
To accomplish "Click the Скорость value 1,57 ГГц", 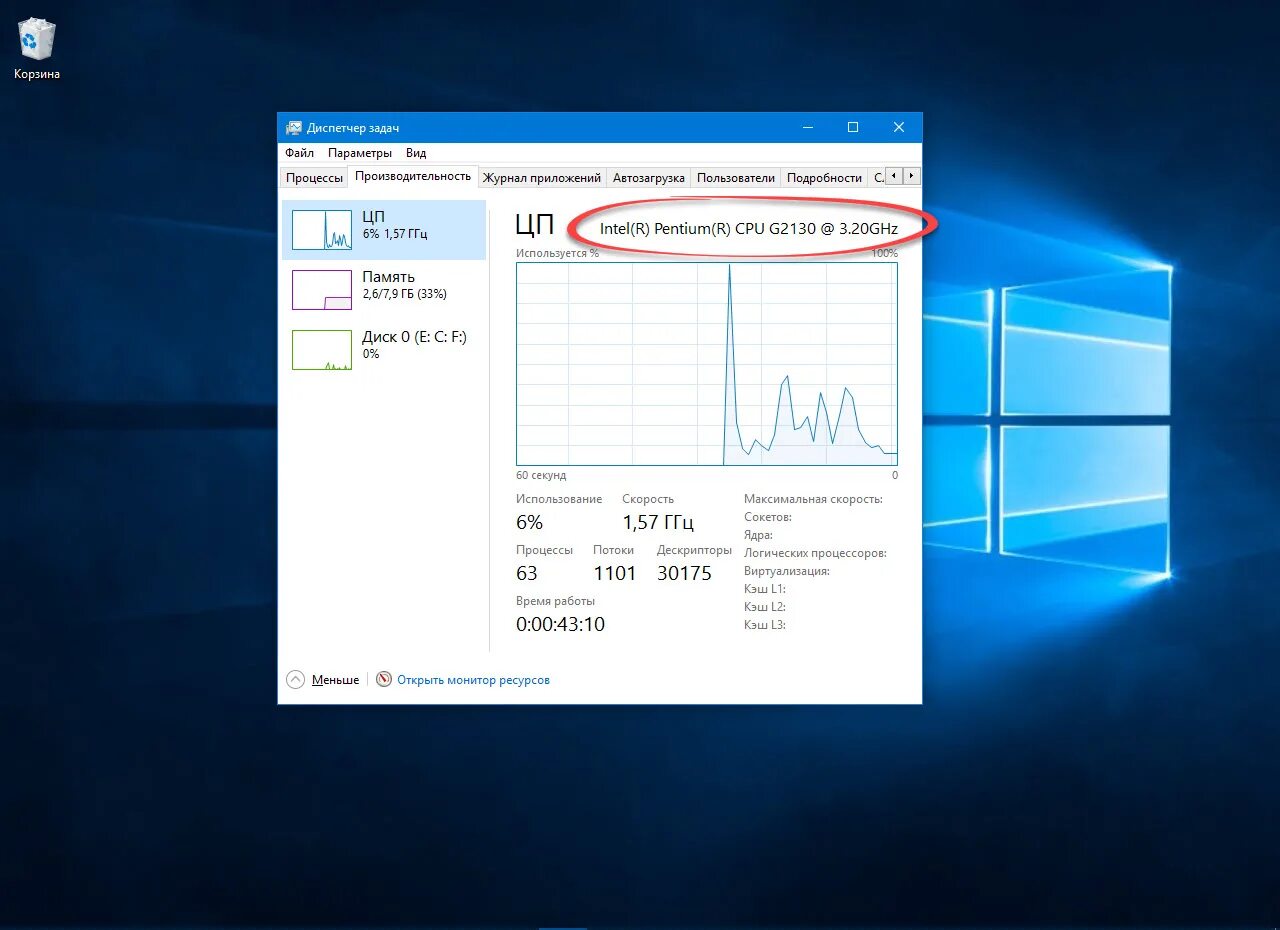I will [x=658, y=522].
